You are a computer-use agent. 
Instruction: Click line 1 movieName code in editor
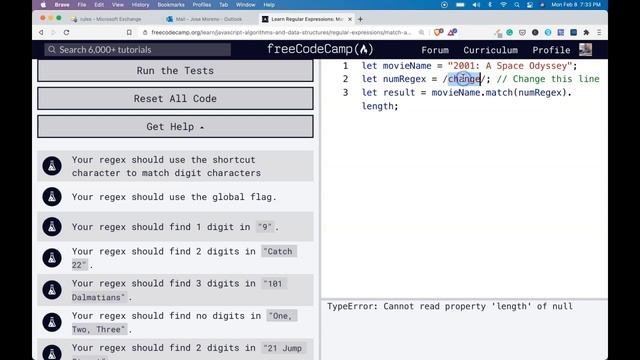click(469, 66)
